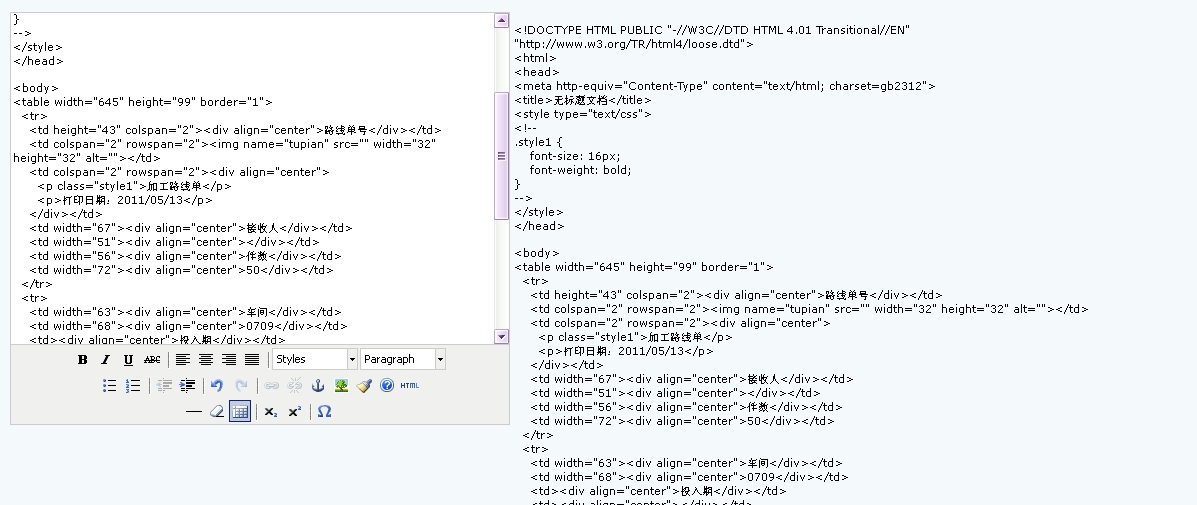Insert a numbered list
Viewport: 1197px width, 505px height.
tap(133, 386)
